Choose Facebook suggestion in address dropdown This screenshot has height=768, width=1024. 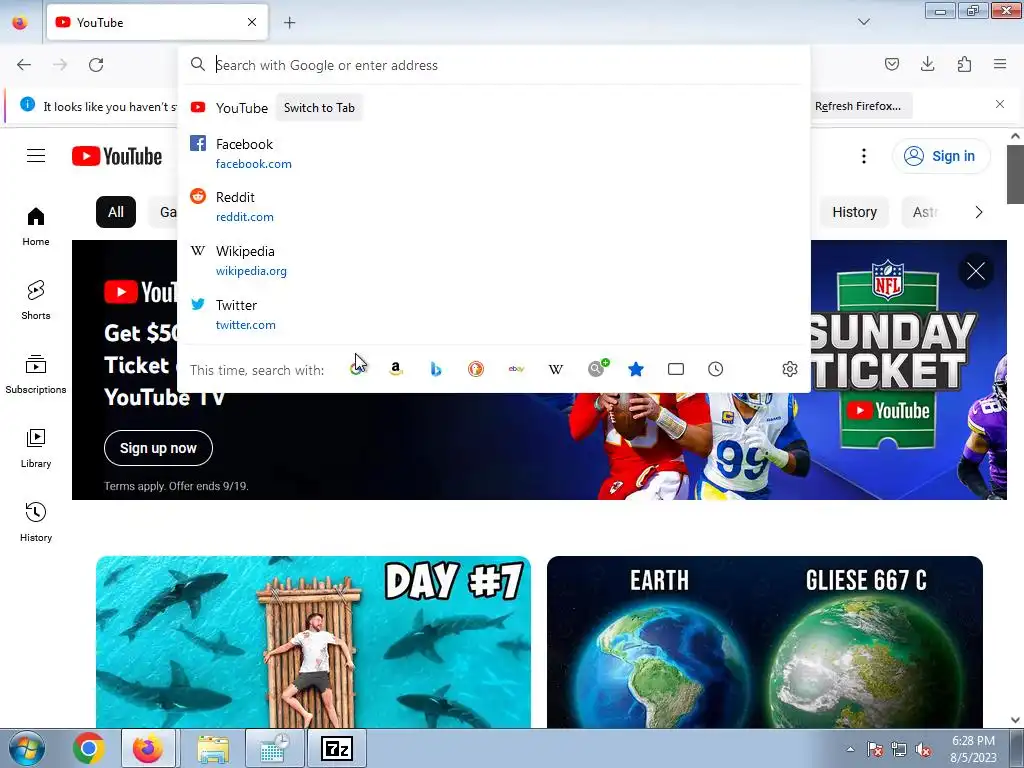[494, 153]
